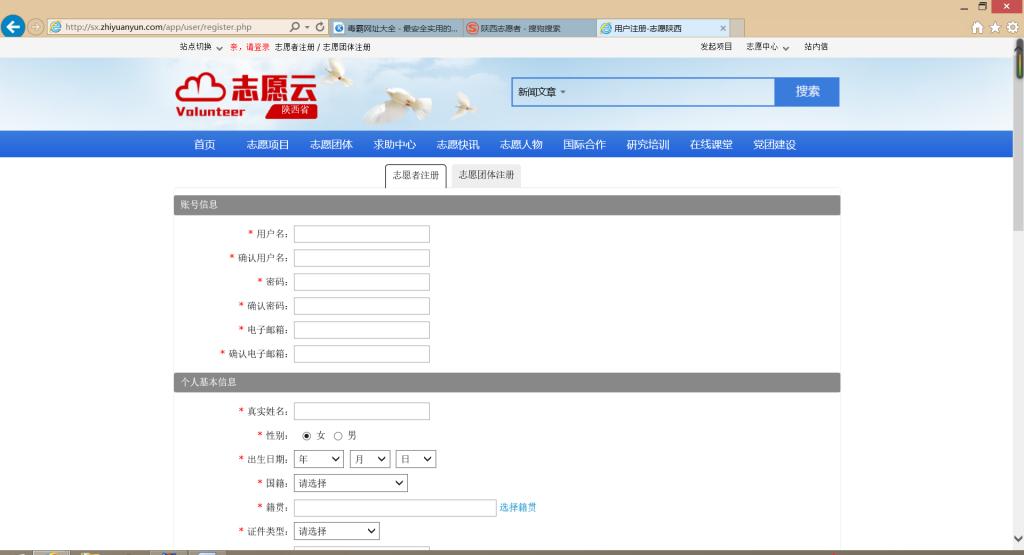This screenshot has height=555, width=1024.
Task: Click the address bar search magnifier icon
Action: (x=294, y=27)
